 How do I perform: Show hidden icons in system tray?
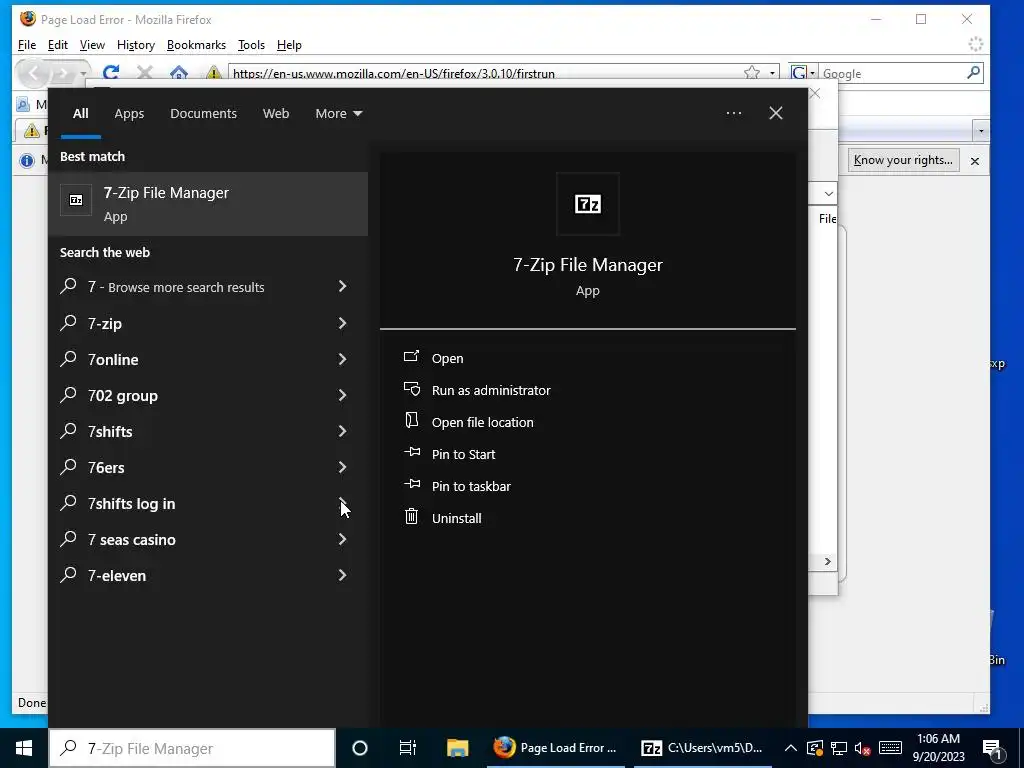(x=790, y=748)
